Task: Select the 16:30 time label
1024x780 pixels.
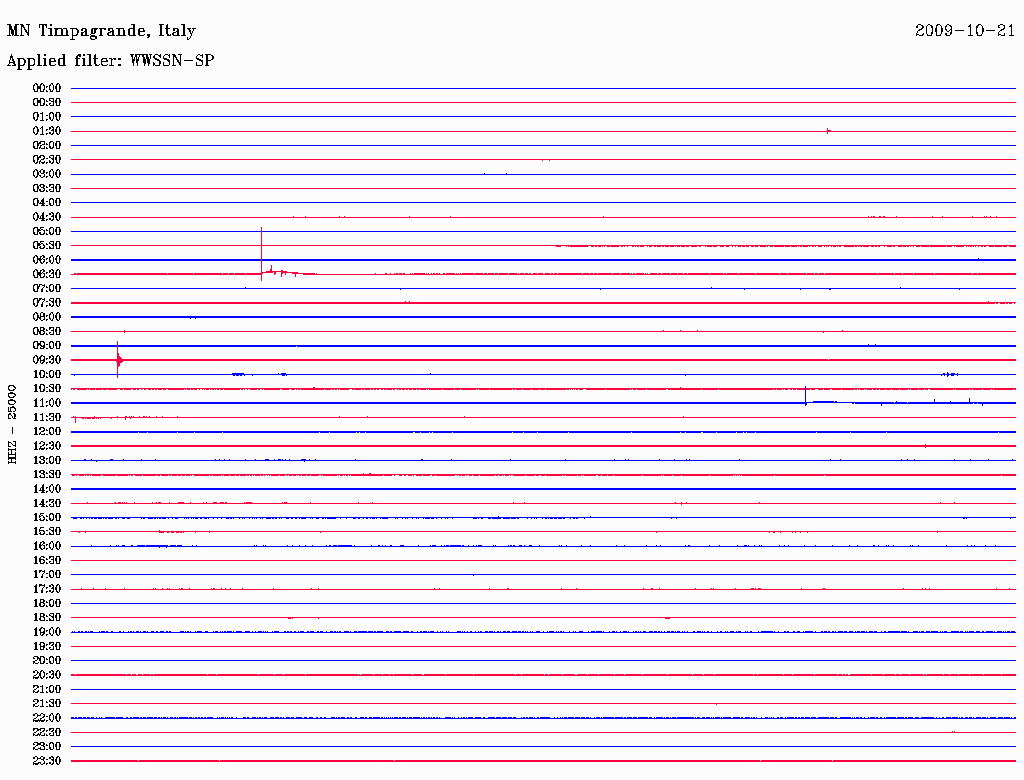Action: [47, 561]
